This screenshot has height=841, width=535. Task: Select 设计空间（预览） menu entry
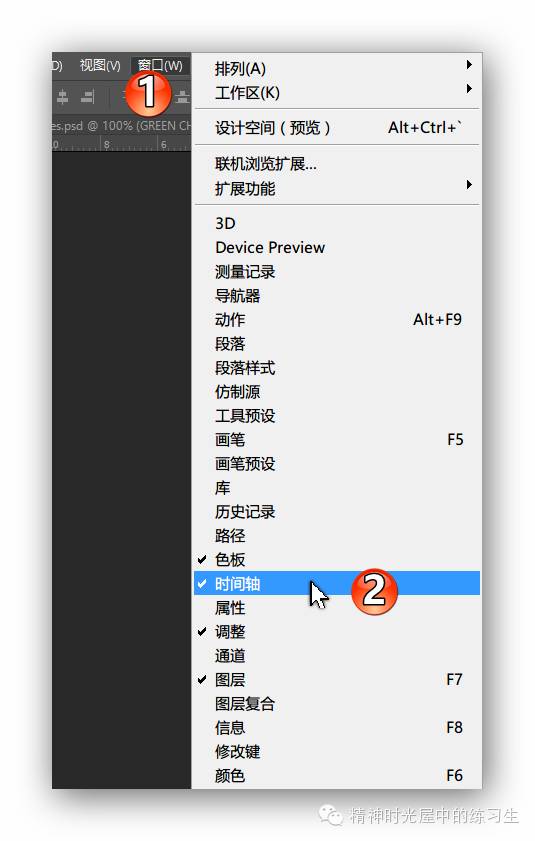coord(336,128)
